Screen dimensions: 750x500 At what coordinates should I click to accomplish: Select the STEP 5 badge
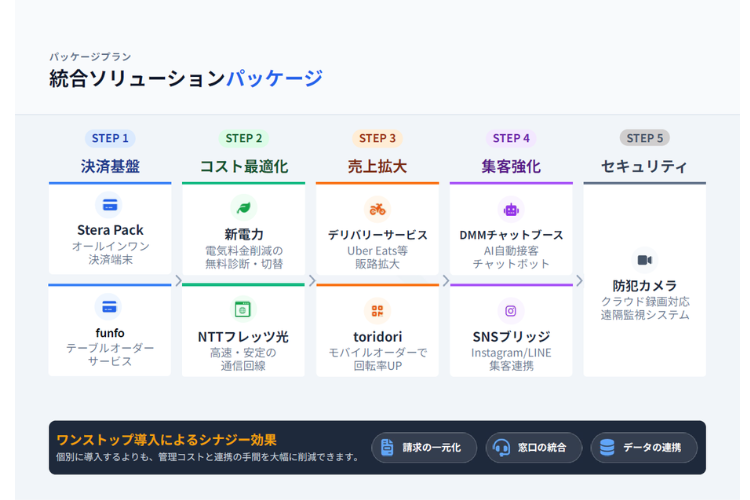(x=645, y=138)
